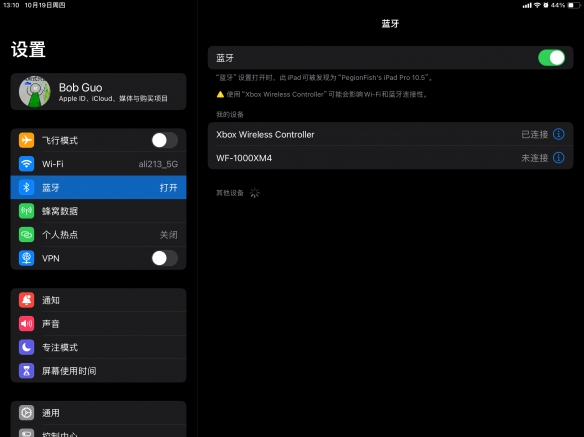Open Bob Guo Apple ID profile
The image size is (584, 437).
pos(99,92)
